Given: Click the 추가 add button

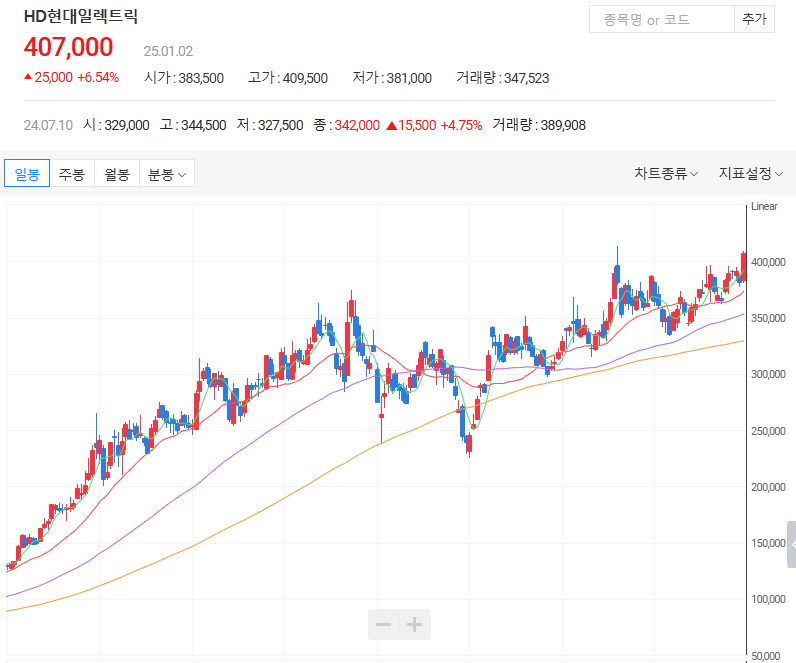Looking at the screenshot, I should coord(754,19).
